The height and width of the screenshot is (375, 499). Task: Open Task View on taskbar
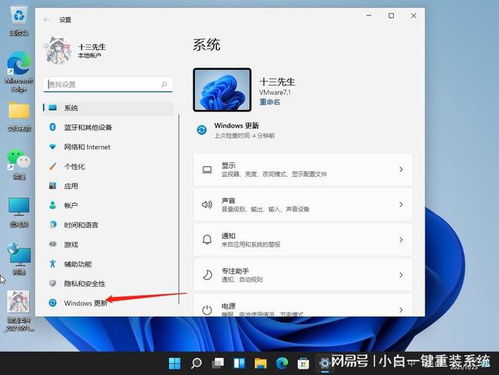click(x=218, y=363)
